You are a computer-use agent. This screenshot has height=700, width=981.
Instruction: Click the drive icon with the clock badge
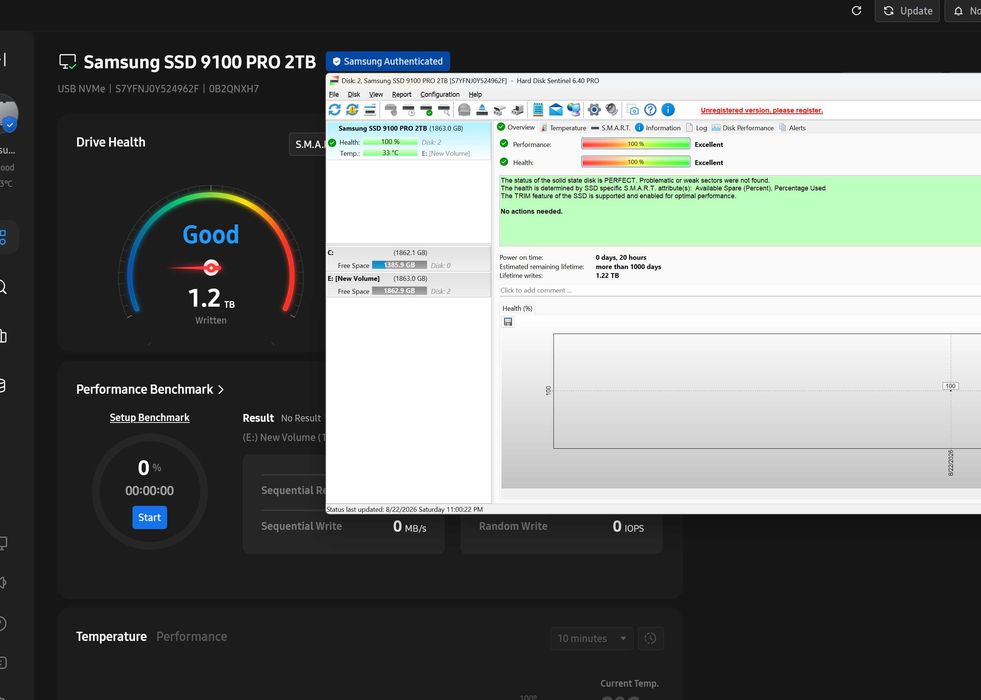[409, 109]
